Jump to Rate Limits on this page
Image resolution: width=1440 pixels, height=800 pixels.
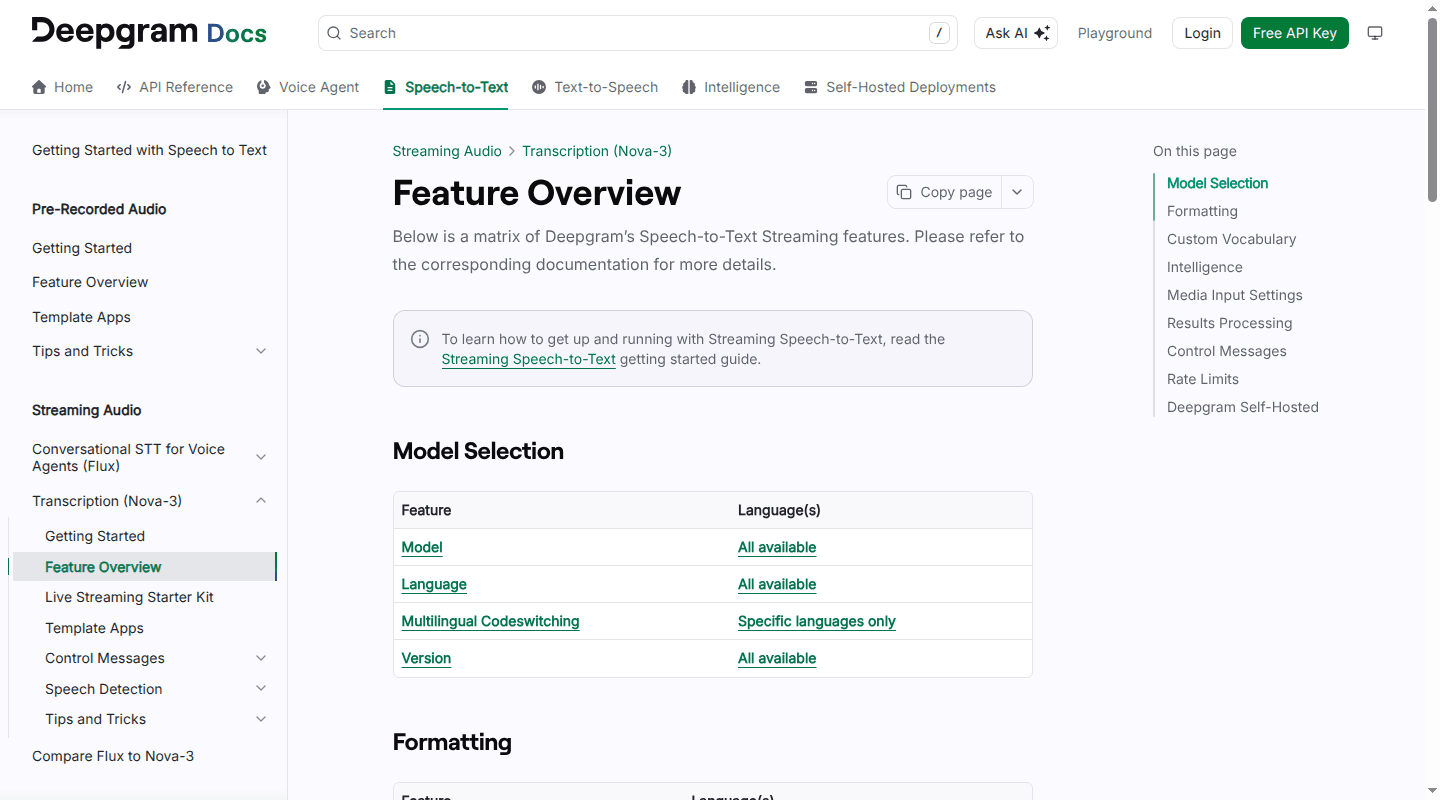pos(1203,379)
